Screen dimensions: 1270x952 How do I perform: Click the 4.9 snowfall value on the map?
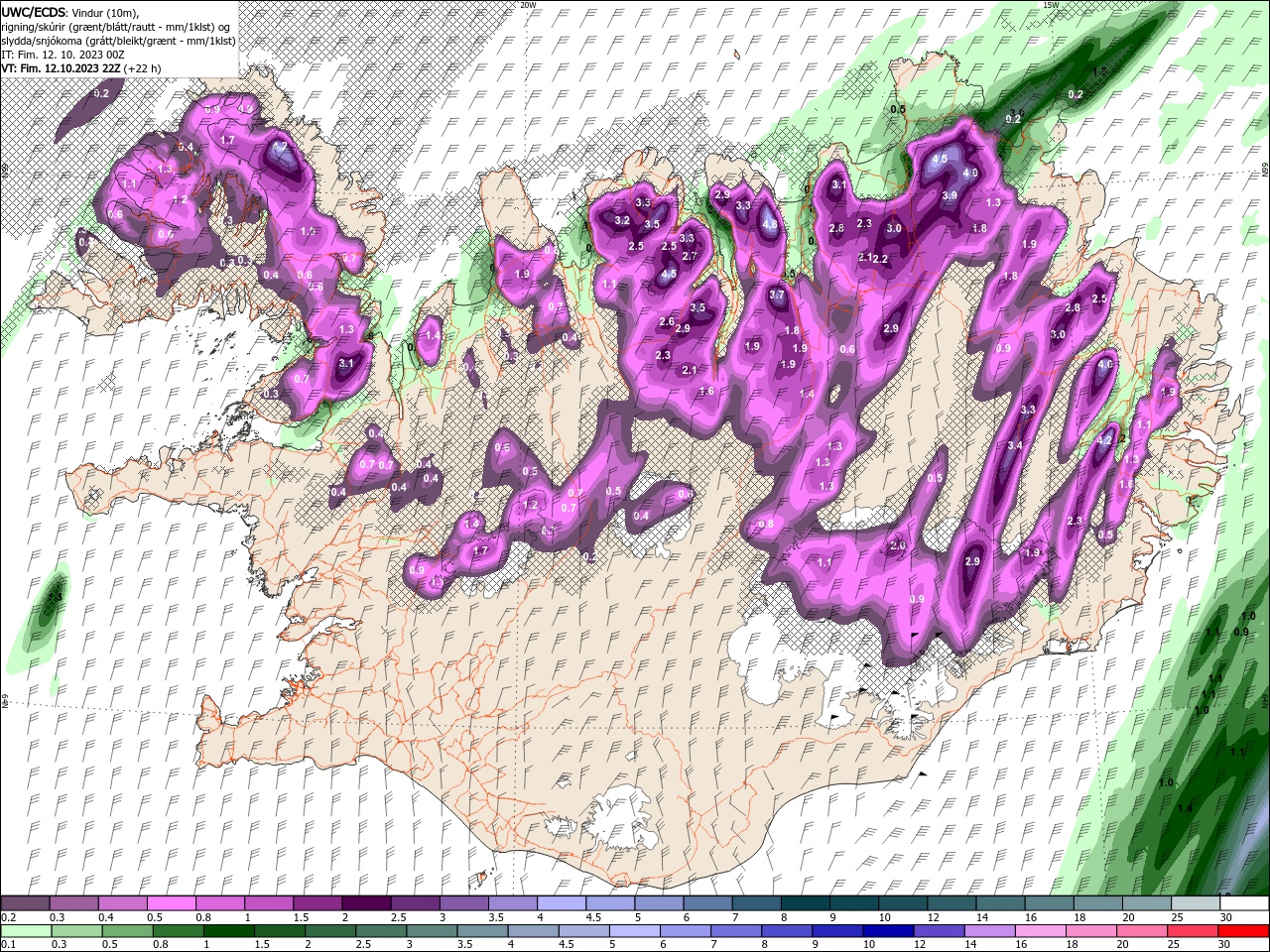[970, 173]
